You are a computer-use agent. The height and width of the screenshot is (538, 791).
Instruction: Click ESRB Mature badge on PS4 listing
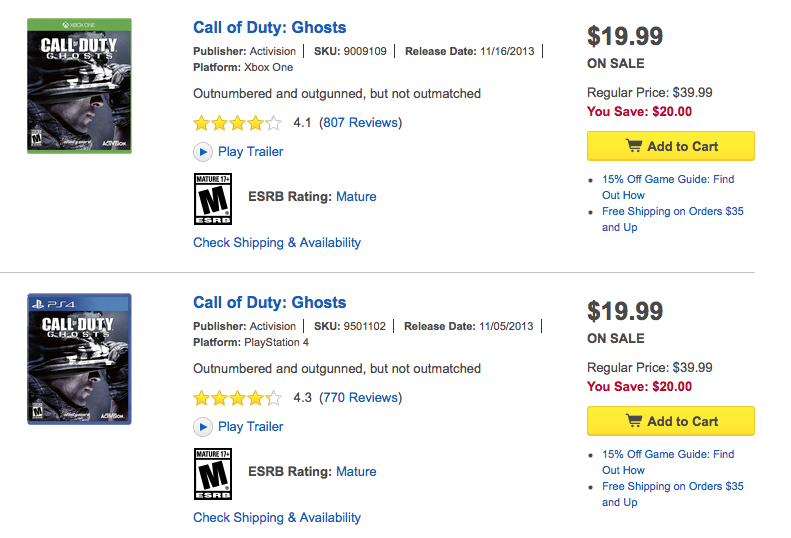coord(212,472)
